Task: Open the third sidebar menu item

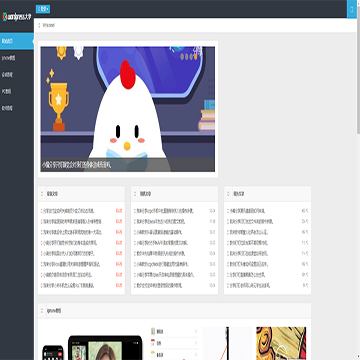Action: pyautogui.click(x=17, y=75)
